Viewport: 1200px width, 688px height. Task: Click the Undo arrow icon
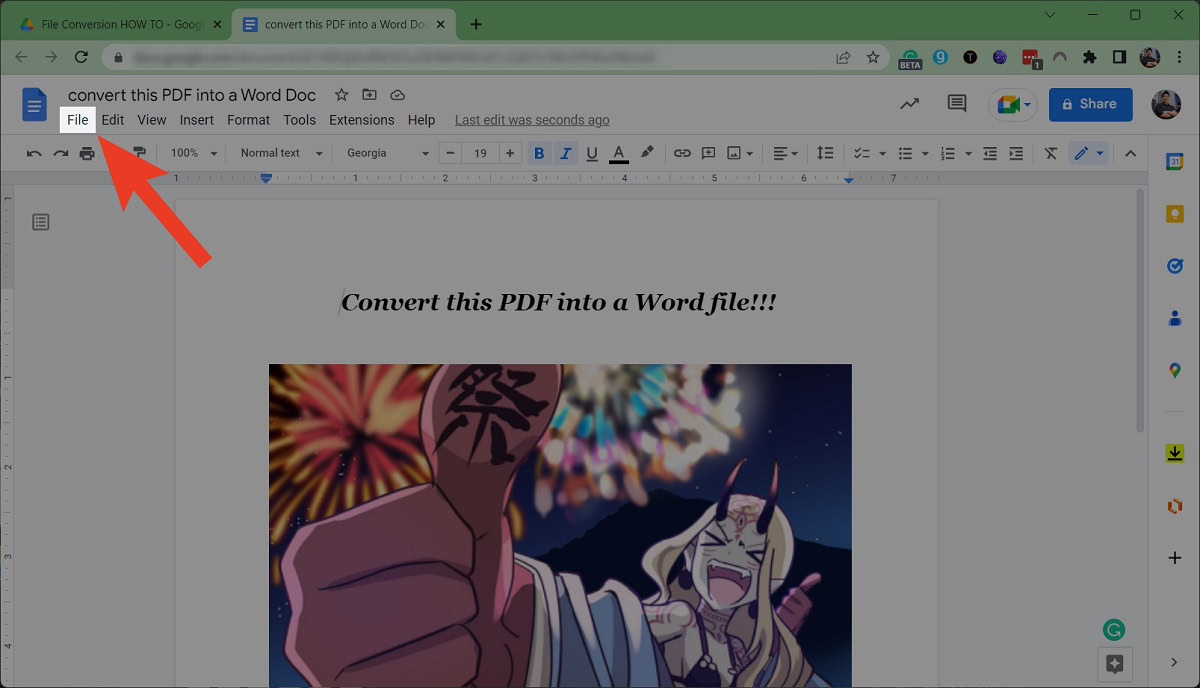point(34,153)
